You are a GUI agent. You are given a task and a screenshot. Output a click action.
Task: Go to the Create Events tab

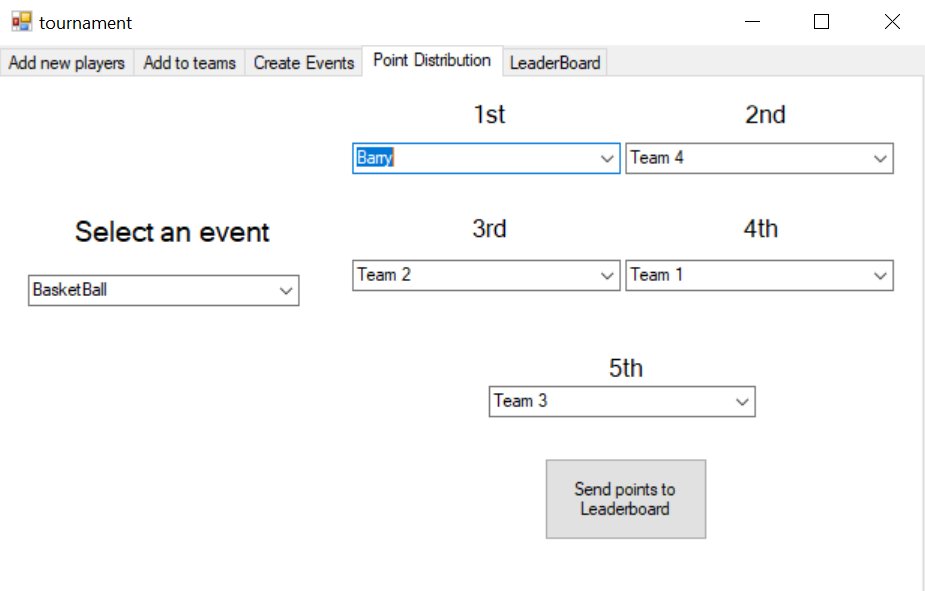[x=303, y=63]
